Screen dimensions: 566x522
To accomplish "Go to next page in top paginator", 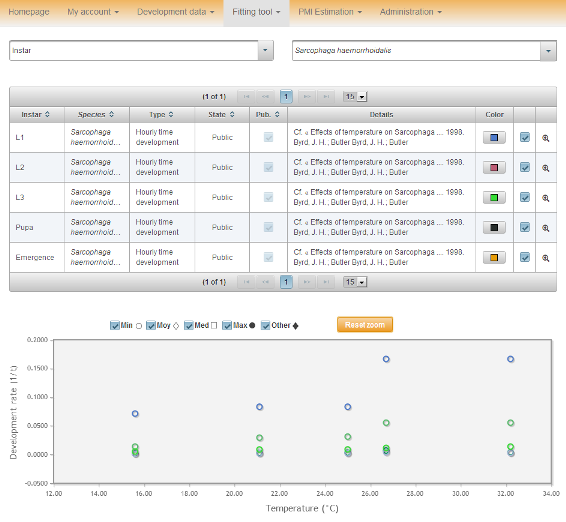I will pyautogui.click(x=307, y=96).
